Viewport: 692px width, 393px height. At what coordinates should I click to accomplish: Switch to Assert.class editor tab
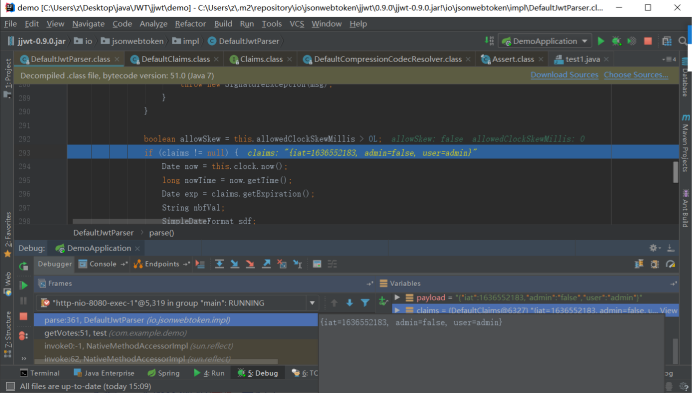coord(513,59)
